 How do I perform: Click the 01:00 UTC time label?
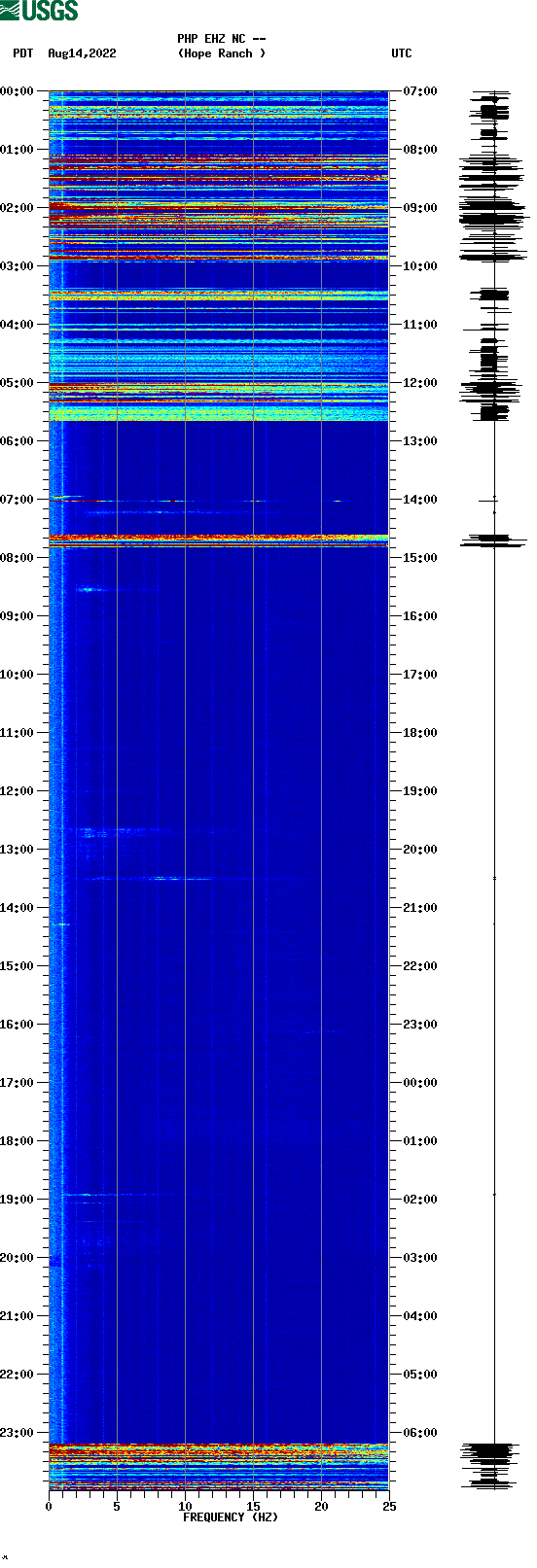tap(420, 1141)
